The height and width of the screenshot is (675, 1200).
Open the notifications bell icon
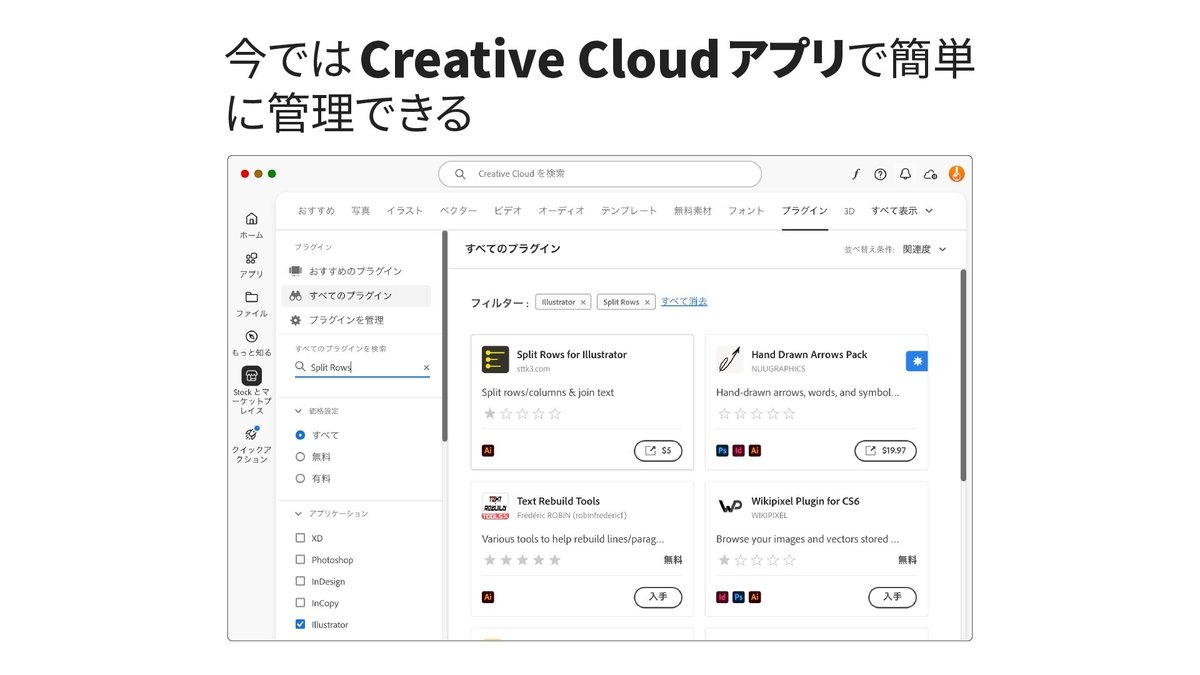905,174
